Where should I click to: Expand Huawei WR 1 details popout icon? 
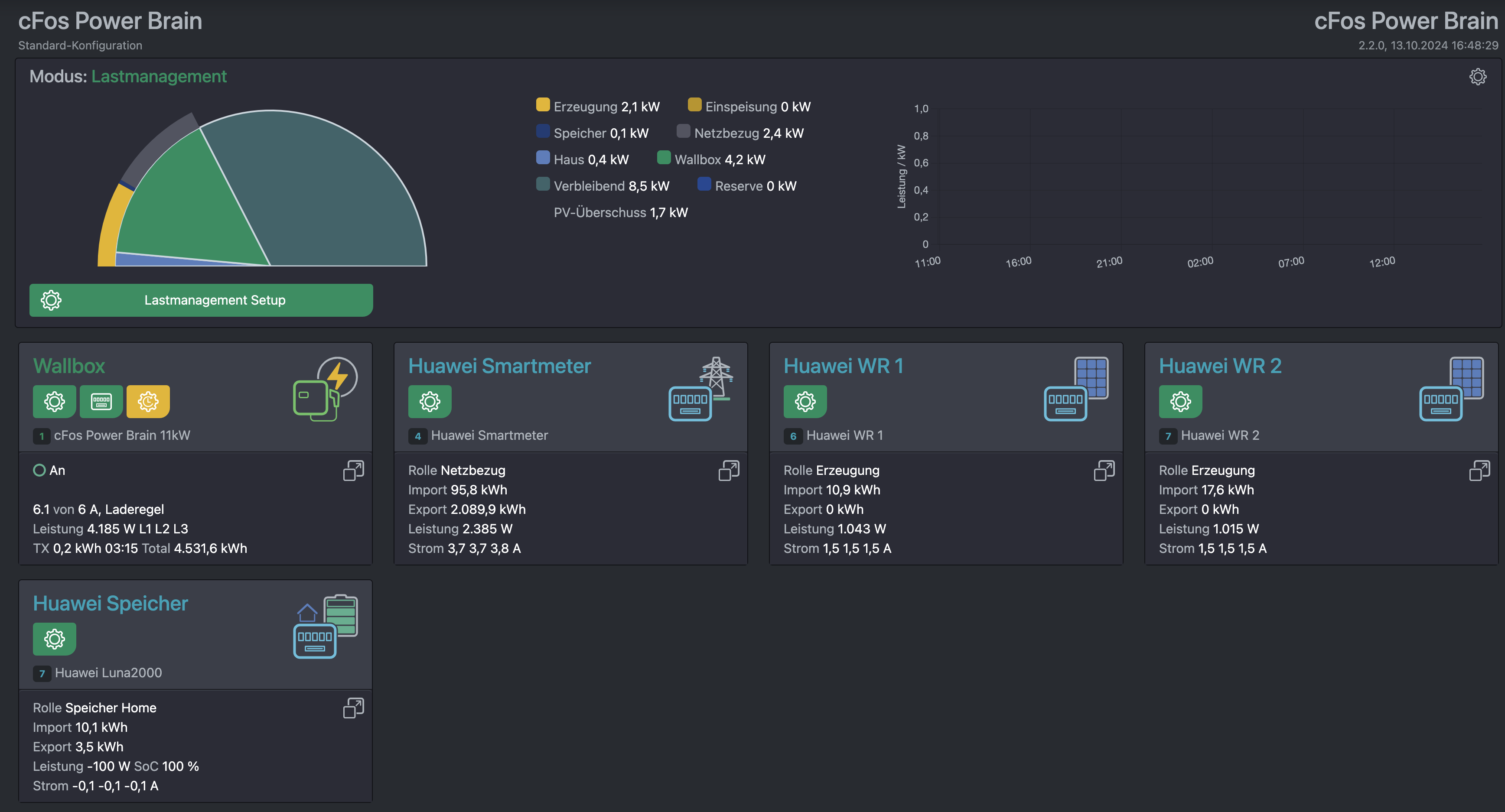click(x=1104, y=470)
